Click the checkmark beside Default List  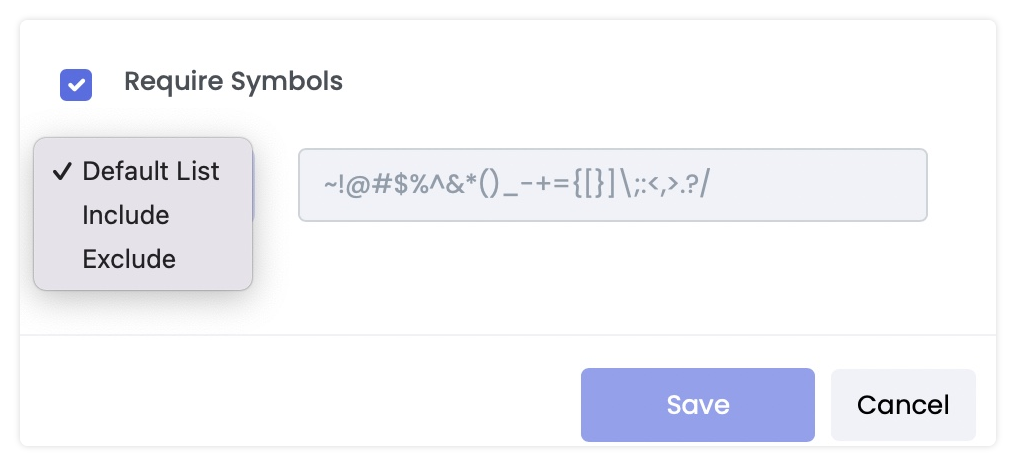[62, 171]
